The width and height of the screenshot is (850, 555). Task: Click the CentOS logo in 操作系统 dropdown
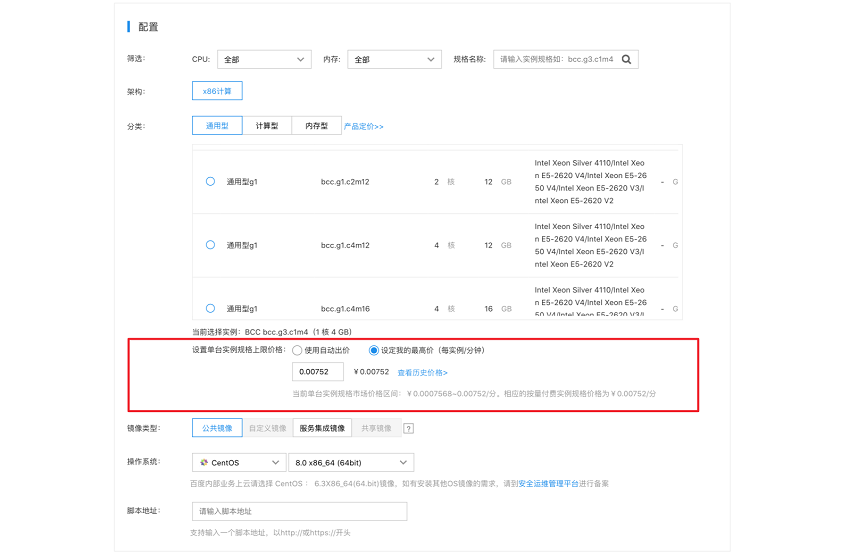pyautogui.click(x=204, y=463)
